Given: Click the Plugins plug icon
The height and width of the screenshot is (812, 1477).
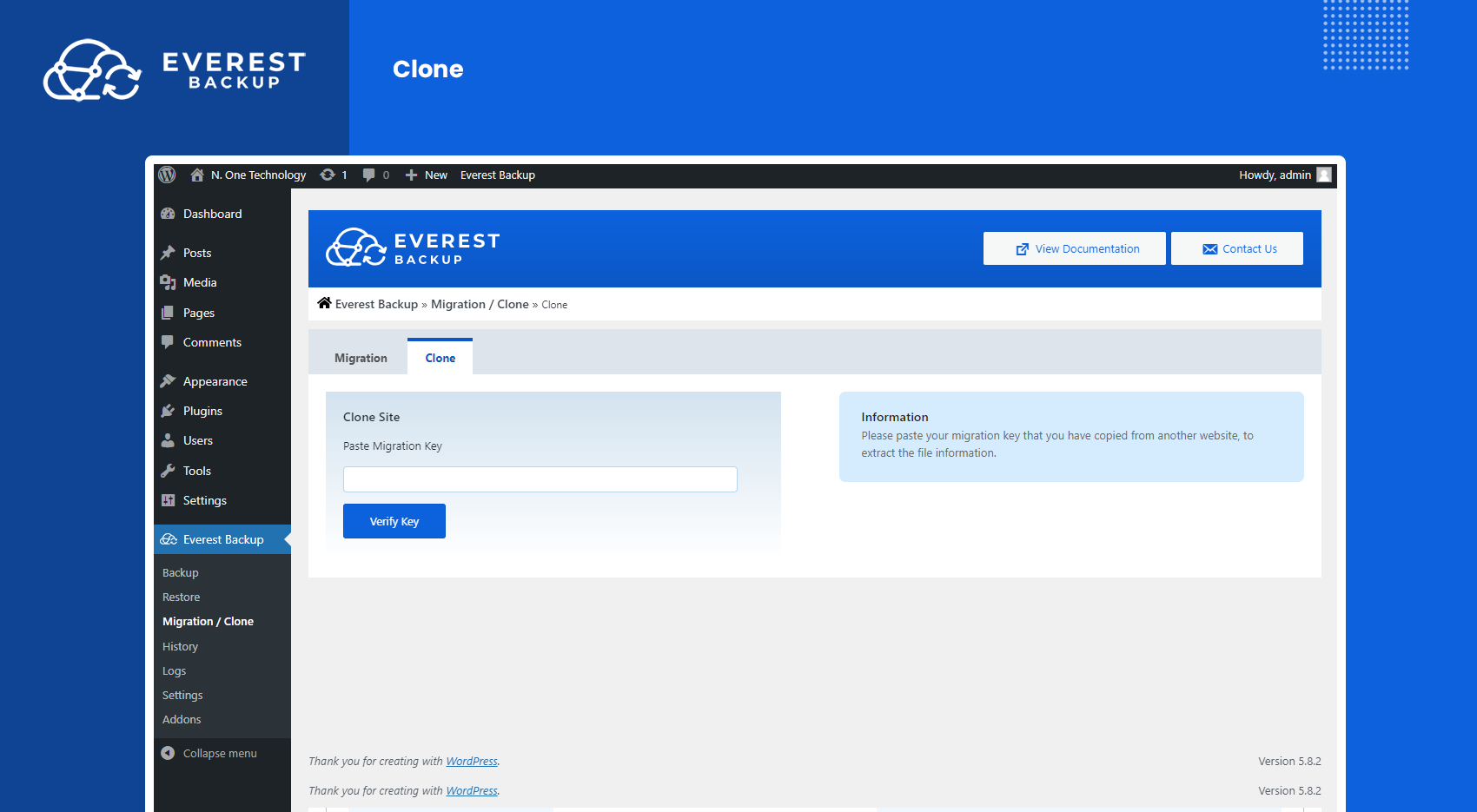Looking at the screenshot, I should click(x=168, y=411).
